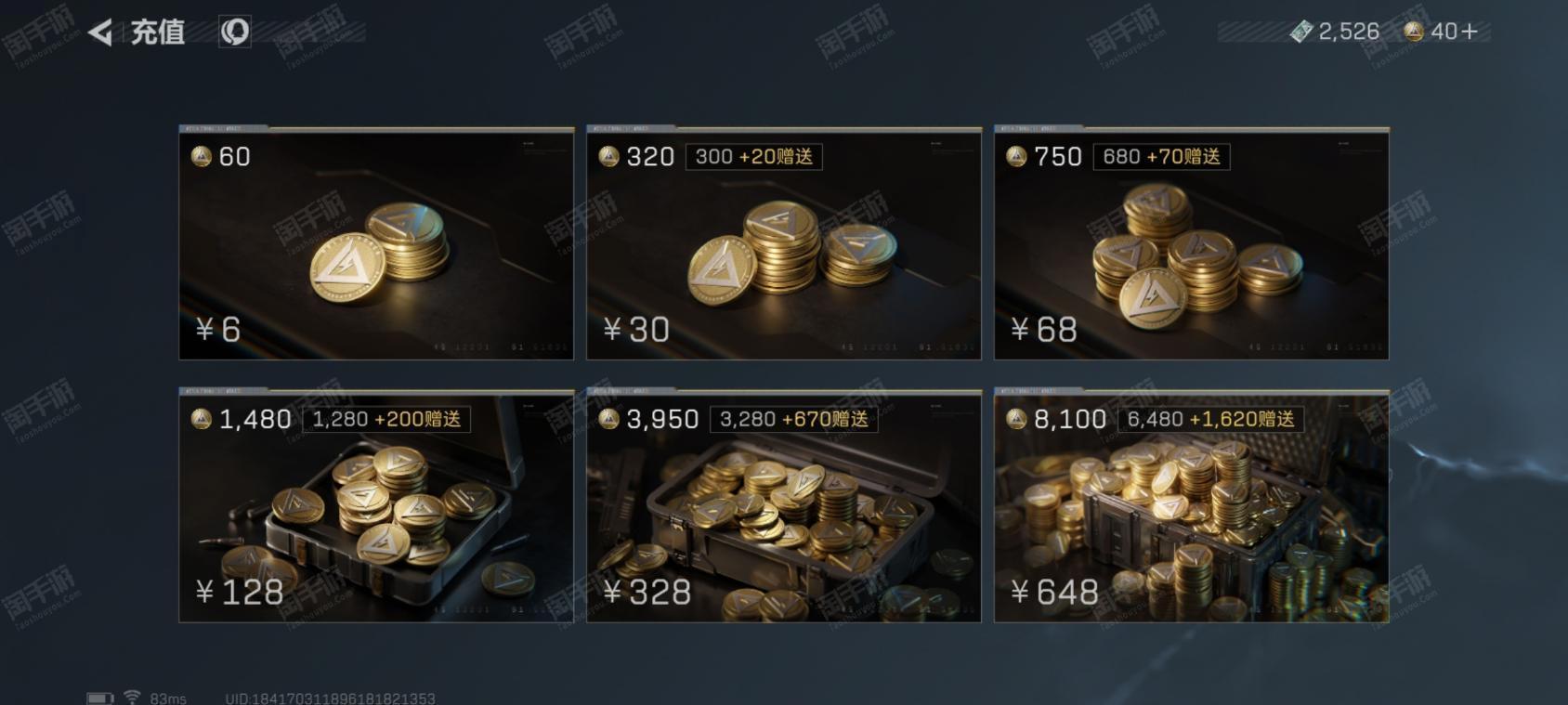Image resolution: width=1568 pixels, height=705 pixels.
Task: Tap the 6,480 +1,620 bonus label
Action: (x=1210, y=420)
